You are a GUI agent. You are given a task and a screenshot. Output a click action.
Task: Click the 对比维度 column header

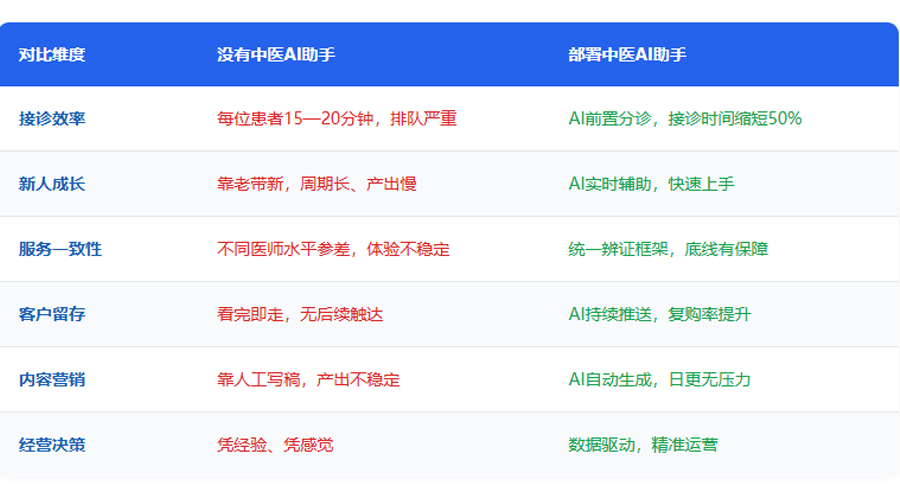(x=52, y=55)
